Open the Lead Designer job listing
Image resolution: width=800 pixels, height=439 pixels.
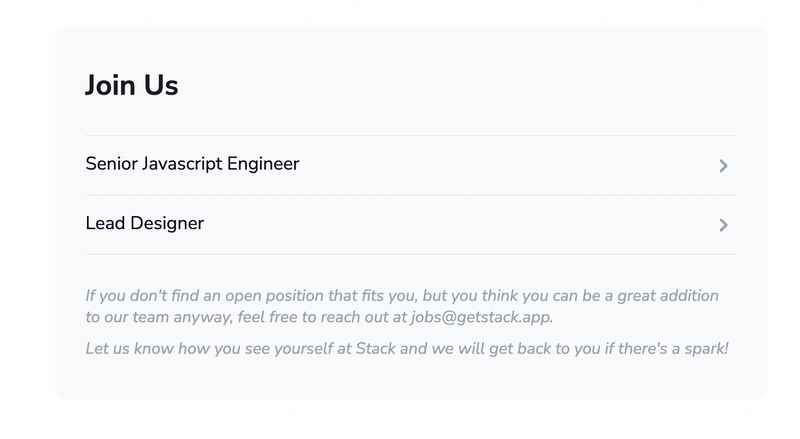click(145, 224)
